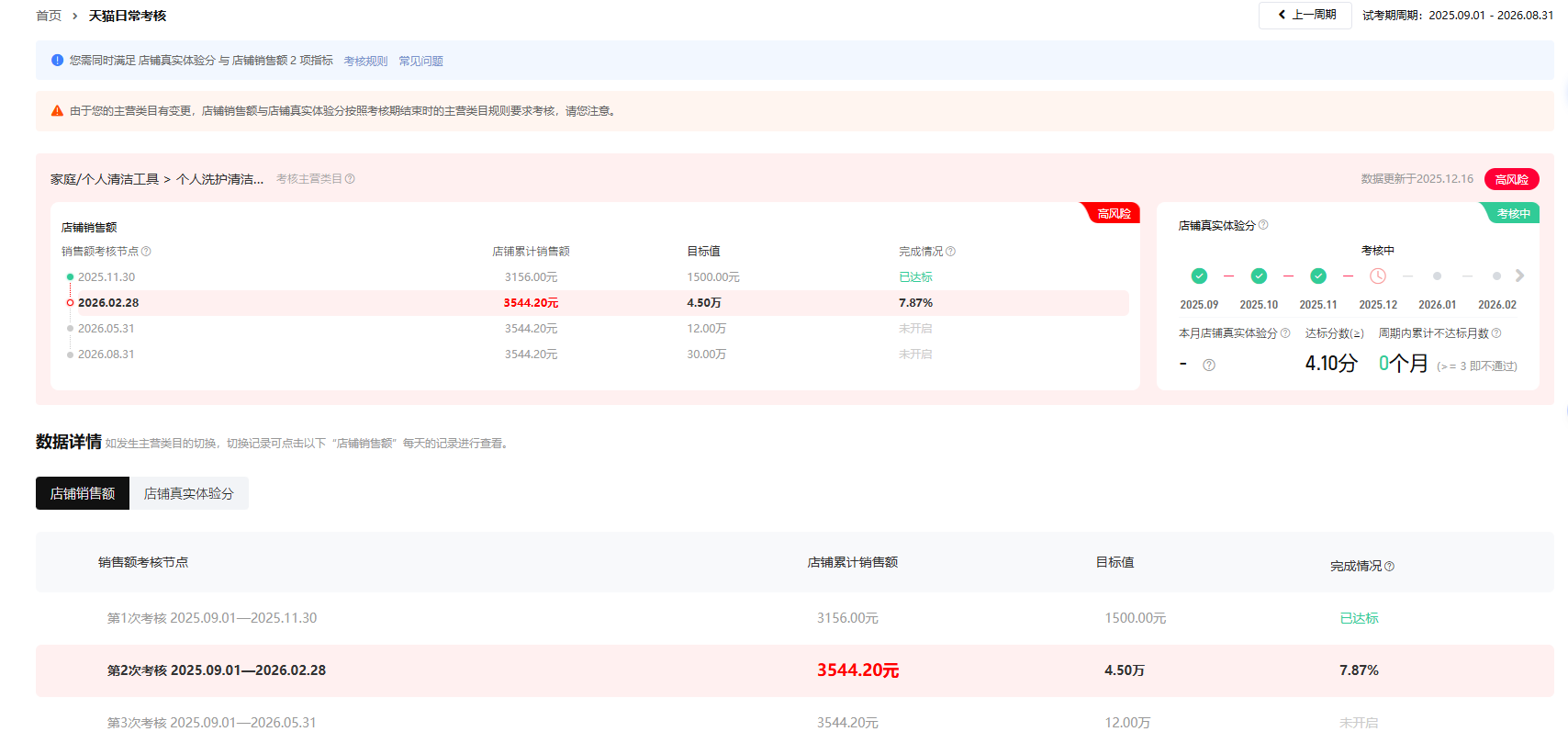
Task: Click help icon beside 完成情况 table header
Action: pyautogui.click(x=1389, y=567)
